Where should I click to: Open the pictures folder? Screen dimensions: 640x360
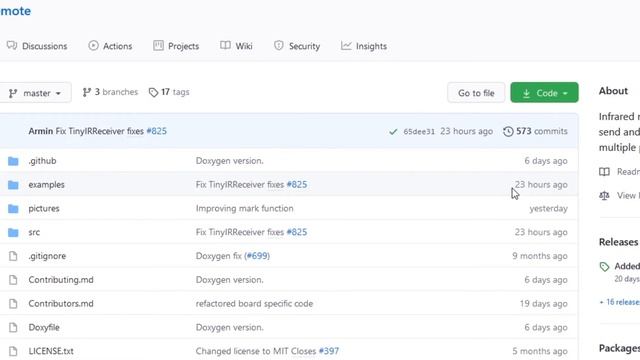[x=44, y=209]
